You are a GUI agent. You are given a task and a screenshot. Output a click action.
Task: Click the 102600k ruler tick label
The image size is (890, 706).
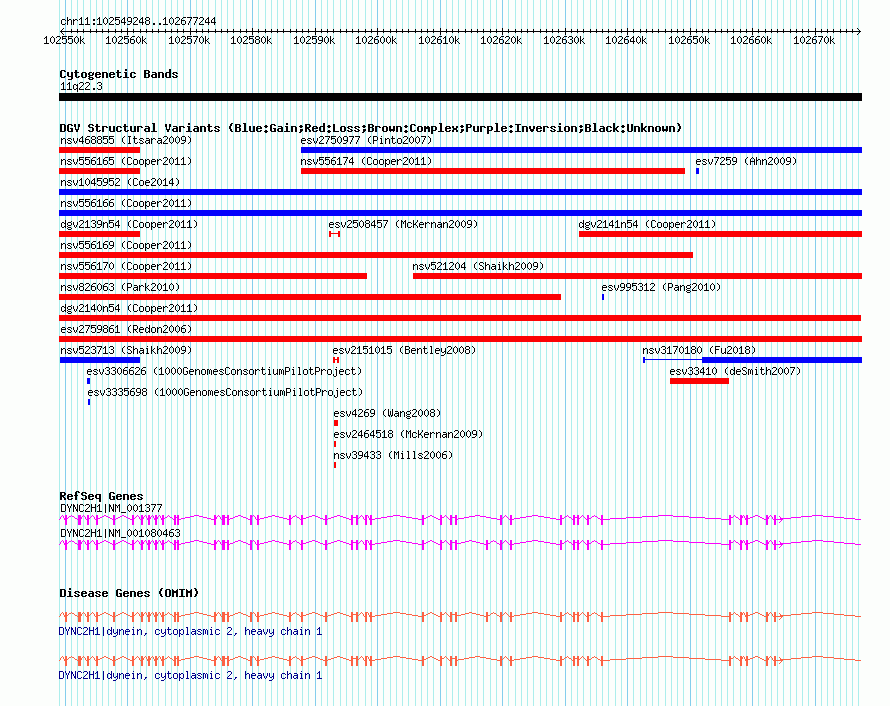point(376,40)
